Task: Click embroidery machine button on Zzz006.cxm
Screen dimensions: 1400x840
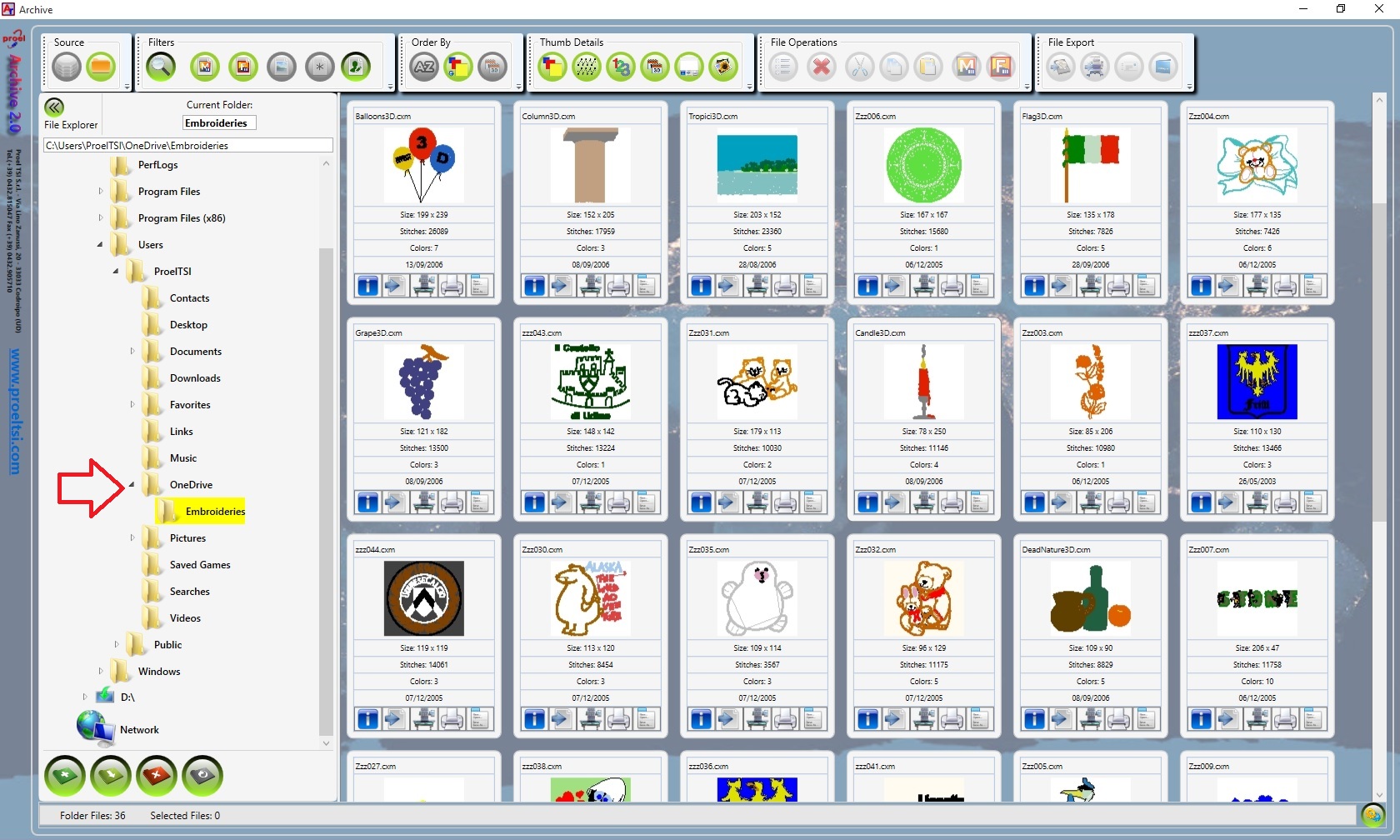Action: (923, 286)
